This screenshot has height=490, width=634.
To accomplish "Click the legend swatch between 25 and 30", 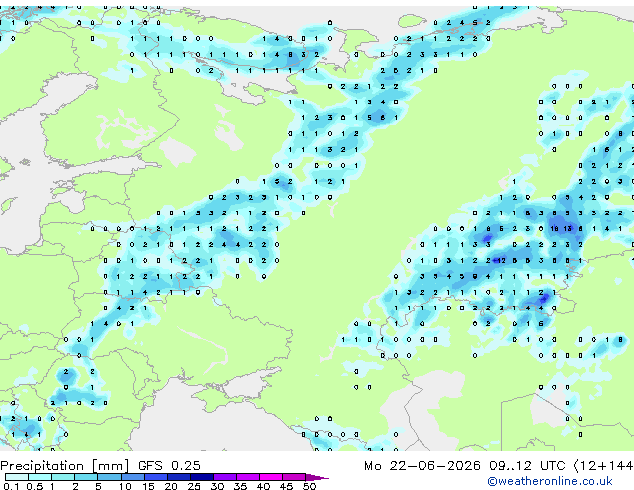I will [202, 477].
